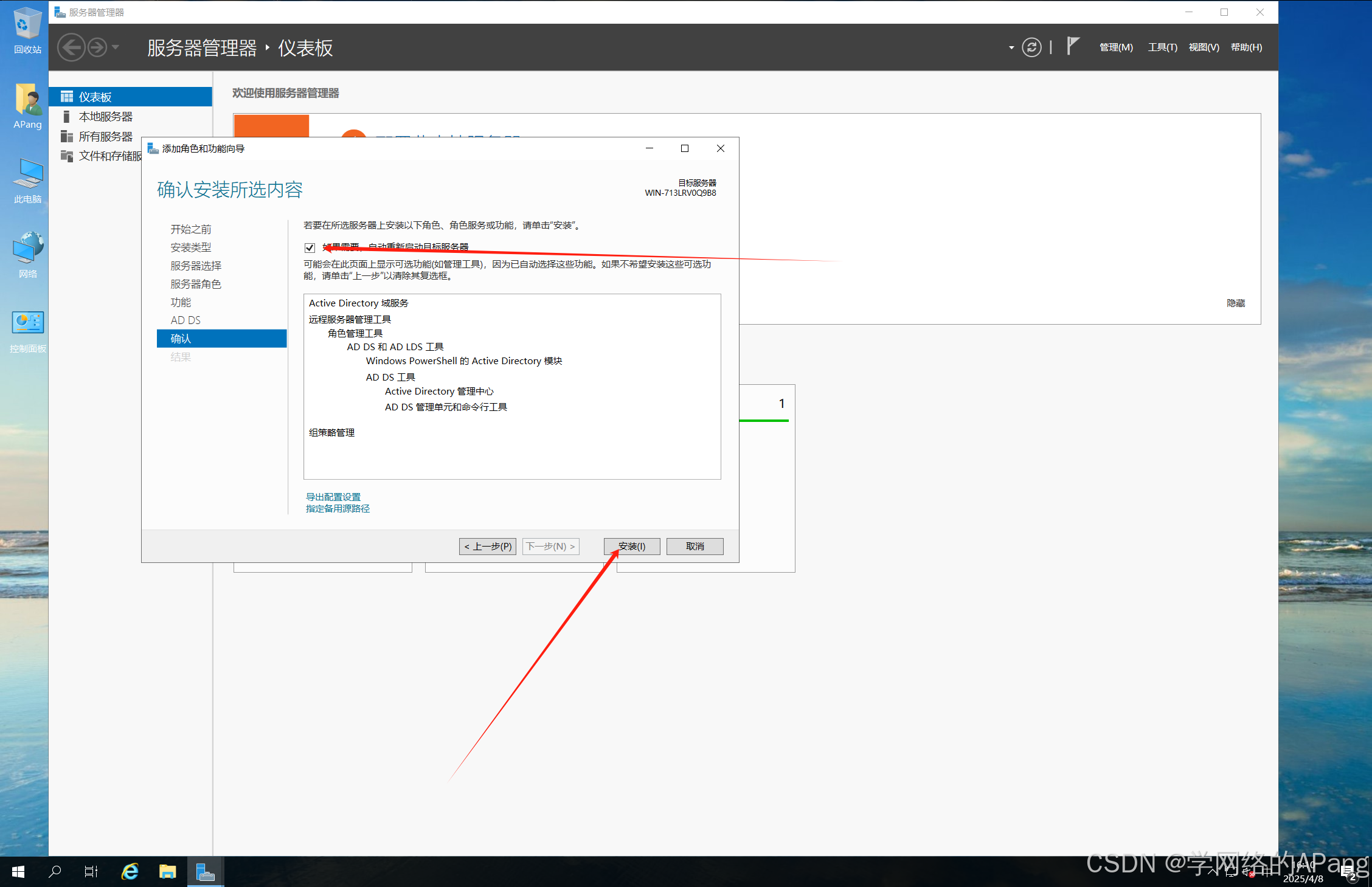The width and height of the screenshot is (1372, 887).
Task: Click the 导出配置设置 link
Action: point(333,497)
